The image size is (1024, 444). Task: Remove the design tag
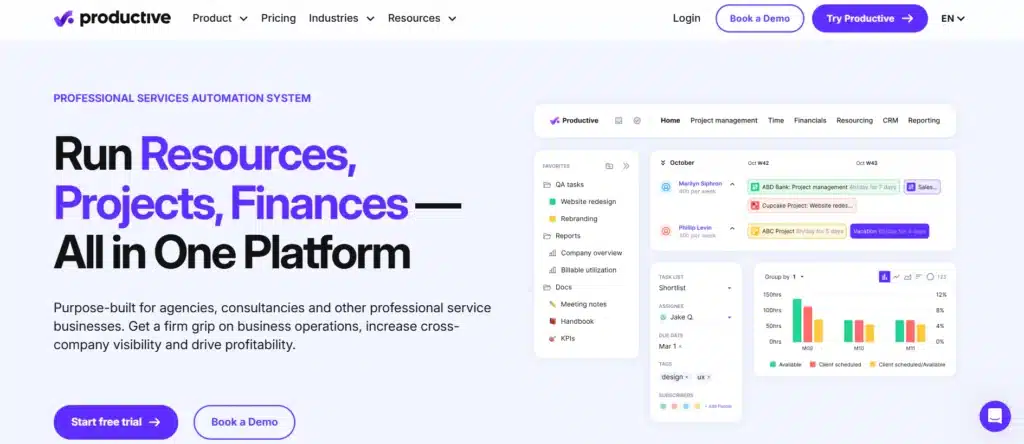pos(686,377)
